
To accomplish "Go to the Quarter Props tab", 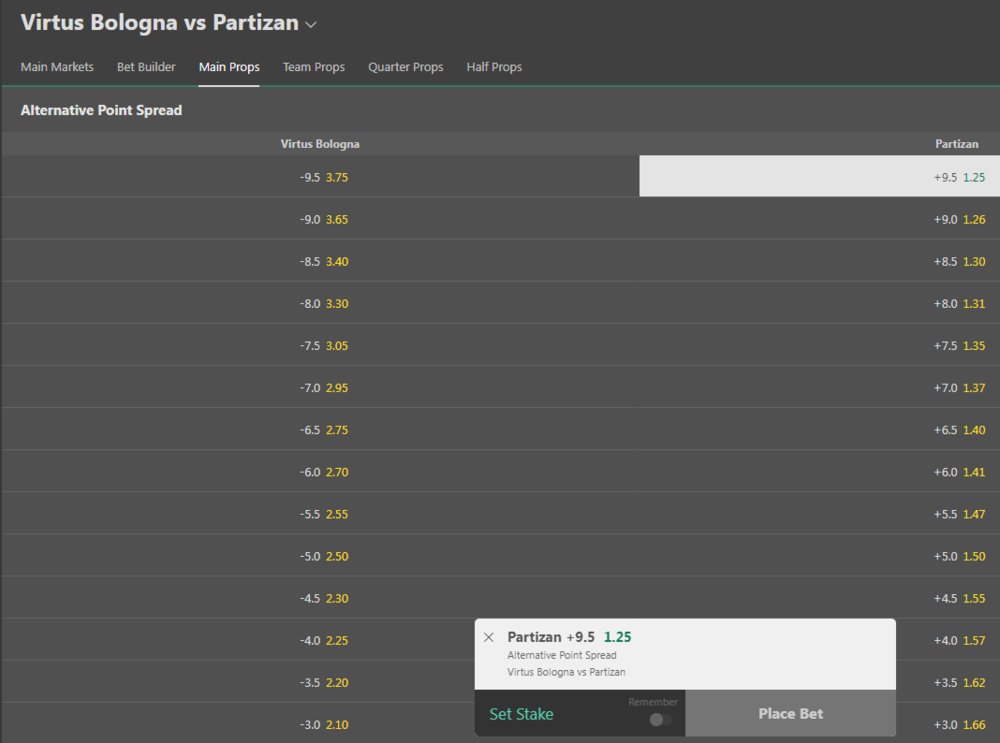I will click(406, 67).
